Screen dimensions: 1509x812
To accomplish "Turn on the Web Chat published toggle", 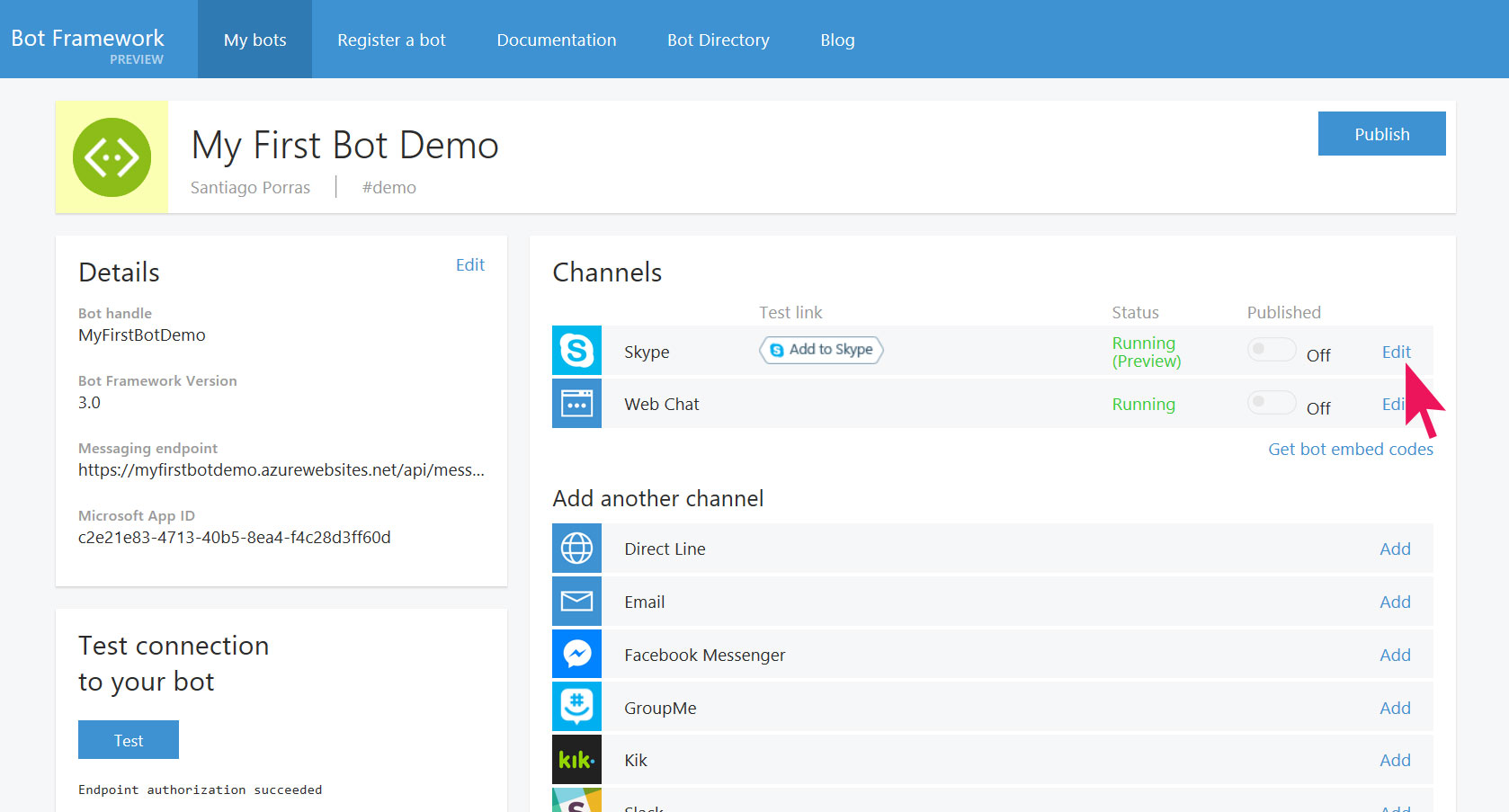I will coord(1271,402).
